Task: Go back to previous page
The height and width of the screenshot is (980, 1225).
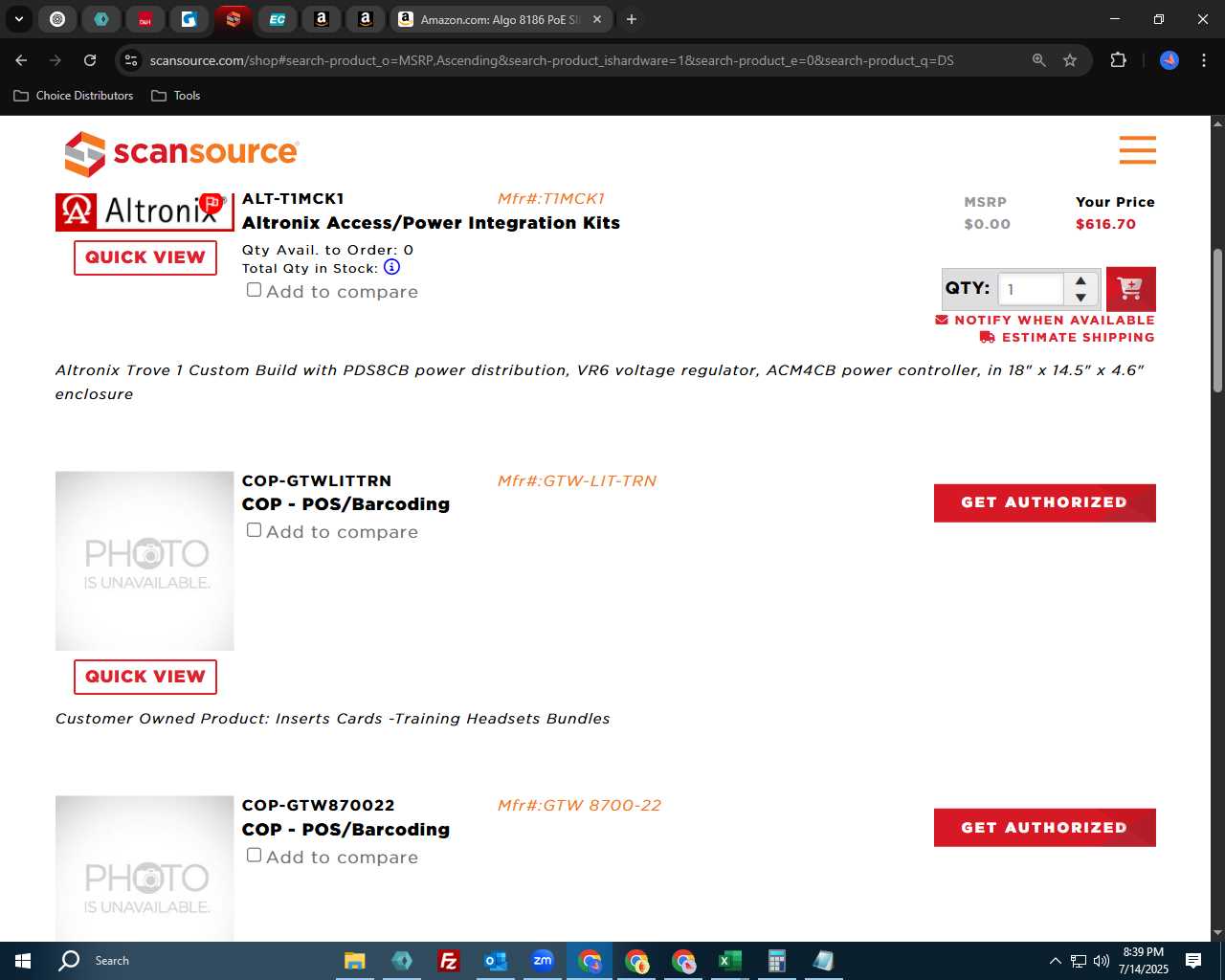Action: click(x=21, y=60)
